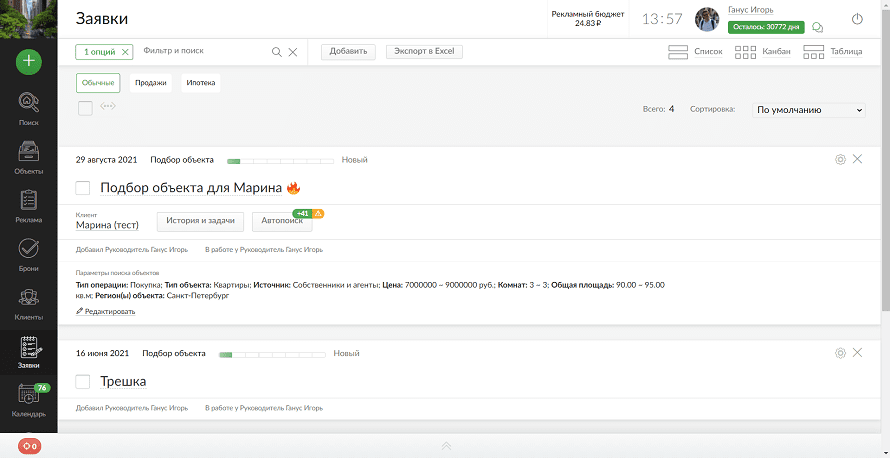Click the 13:57 clock display
The image size is (890, 458).
[x=662, y=19]
